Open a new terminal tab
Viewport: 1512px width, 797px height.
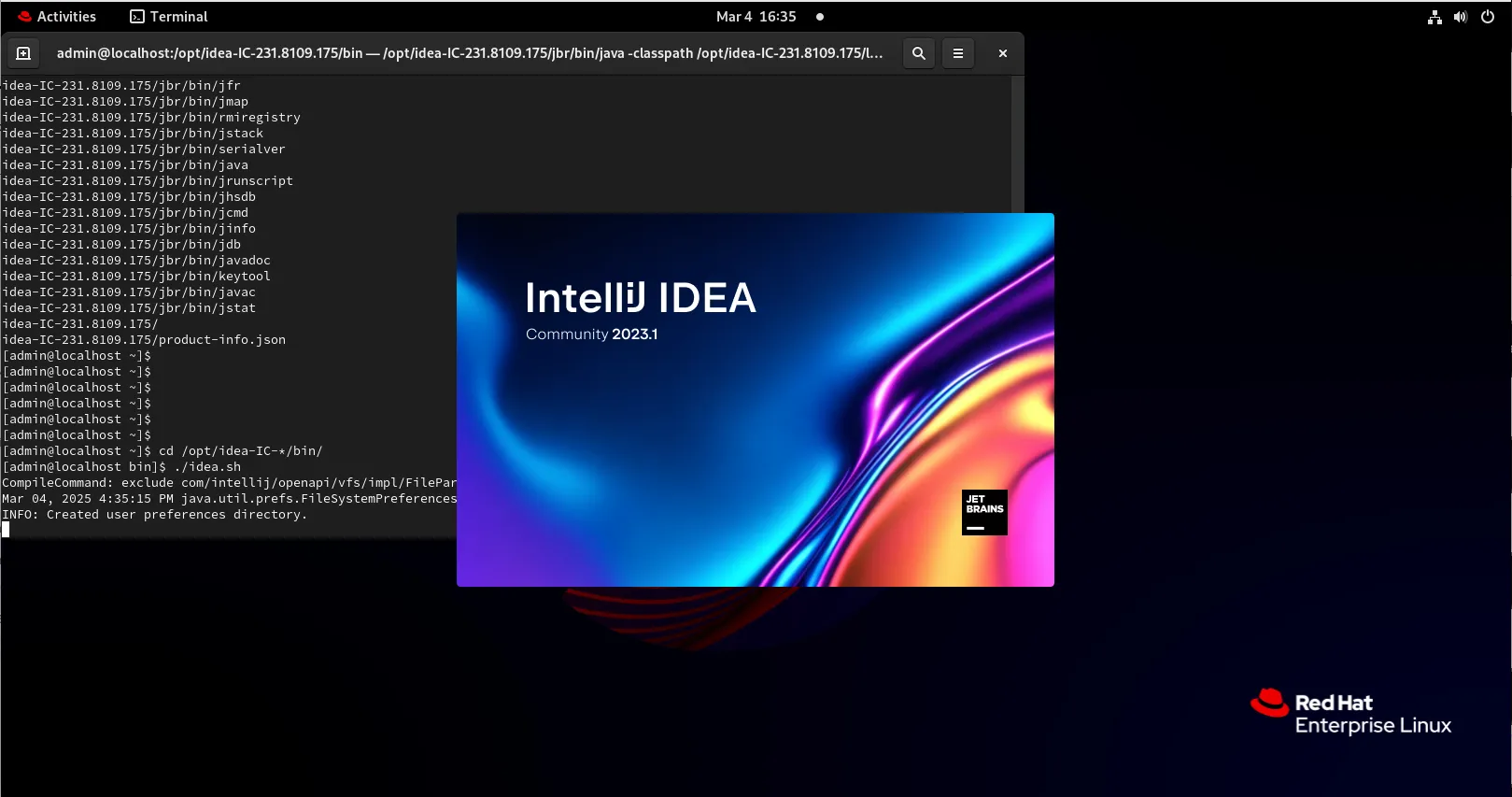click(x=24, y=53)
